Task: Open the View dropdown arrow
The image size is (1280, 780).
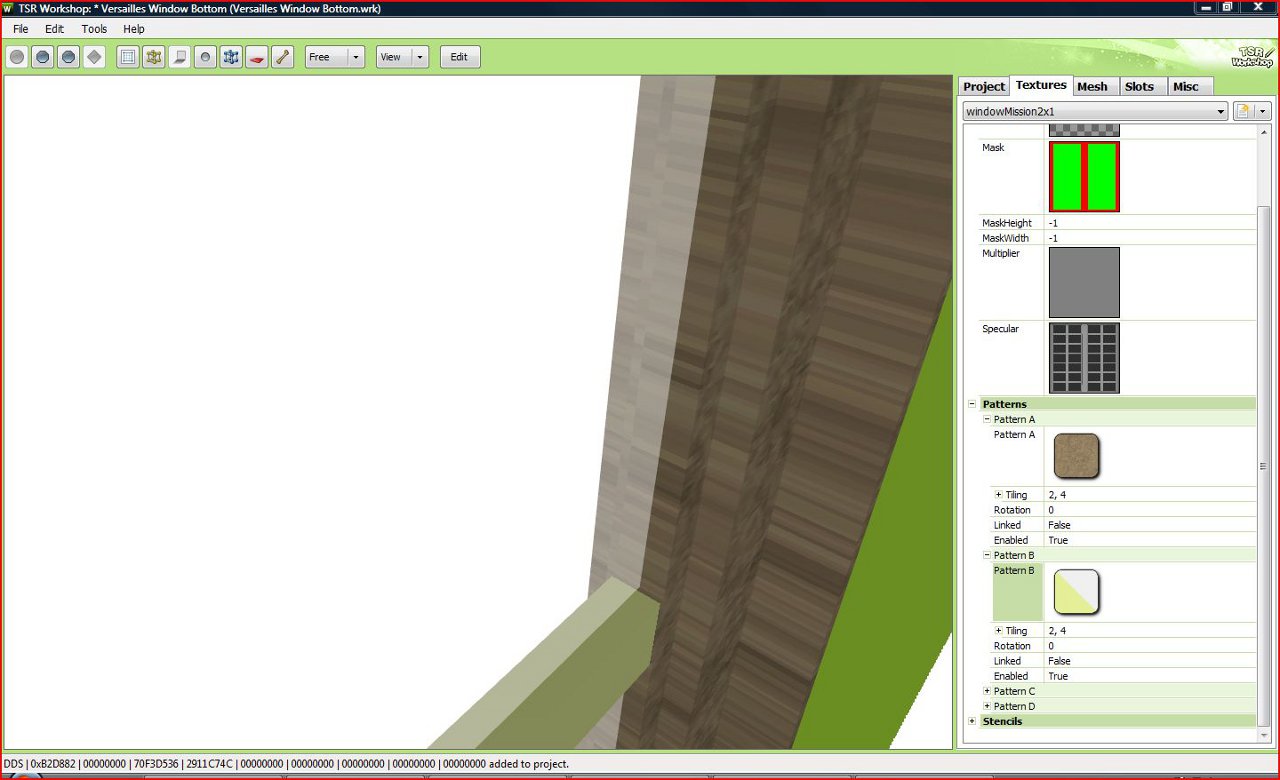Action: pos(419,57)
